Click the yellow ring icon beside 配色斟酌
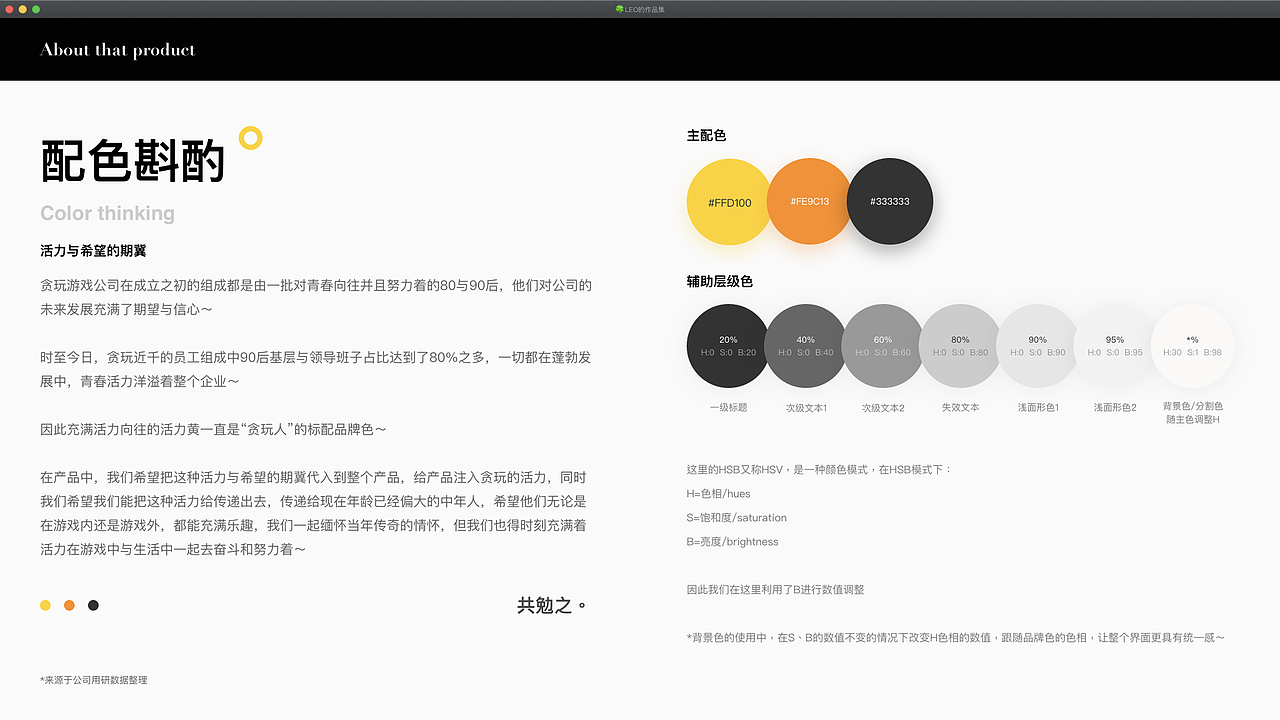Screen dimensions: 1280x720 pos(251,138)
